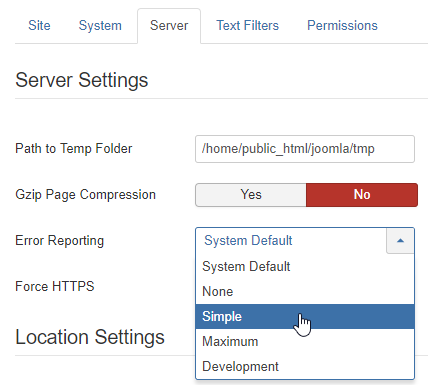
Task: Switch to the Site tab
Action: click(39, 26)
